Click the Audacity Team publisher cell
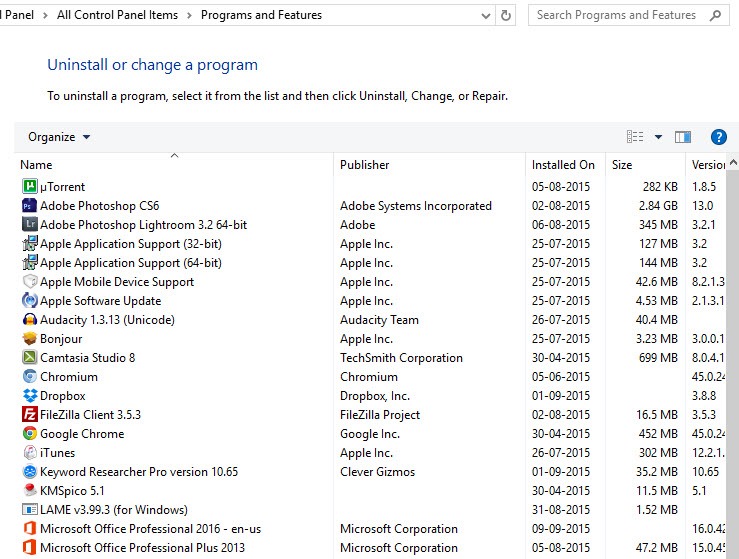 (x=379, y=320)
